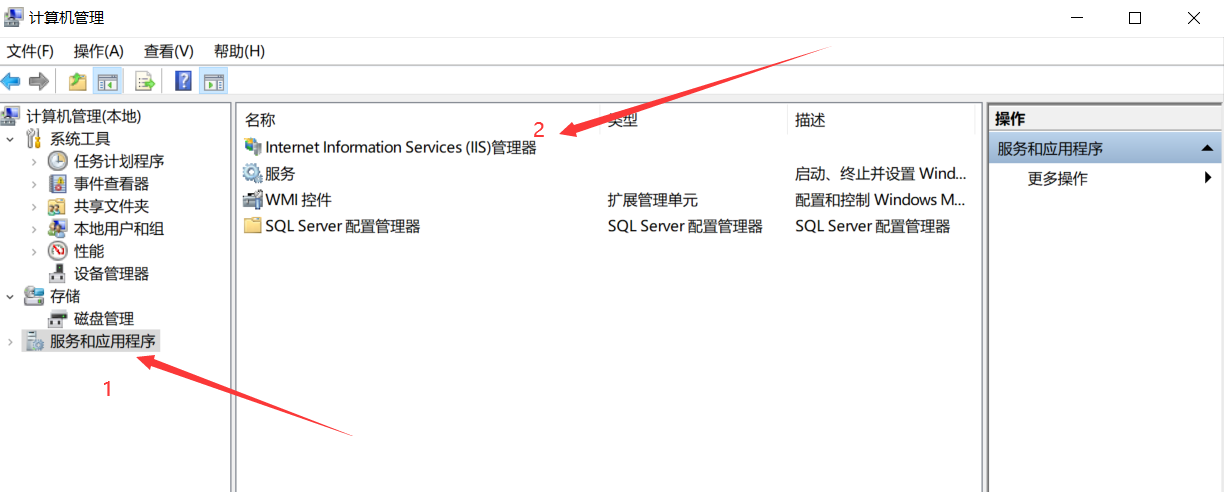Image resolution: width=1224 pixels, height=492 pixels.
Task: Click the 服务和应用程序 tree icon
Action: (35, 341)
